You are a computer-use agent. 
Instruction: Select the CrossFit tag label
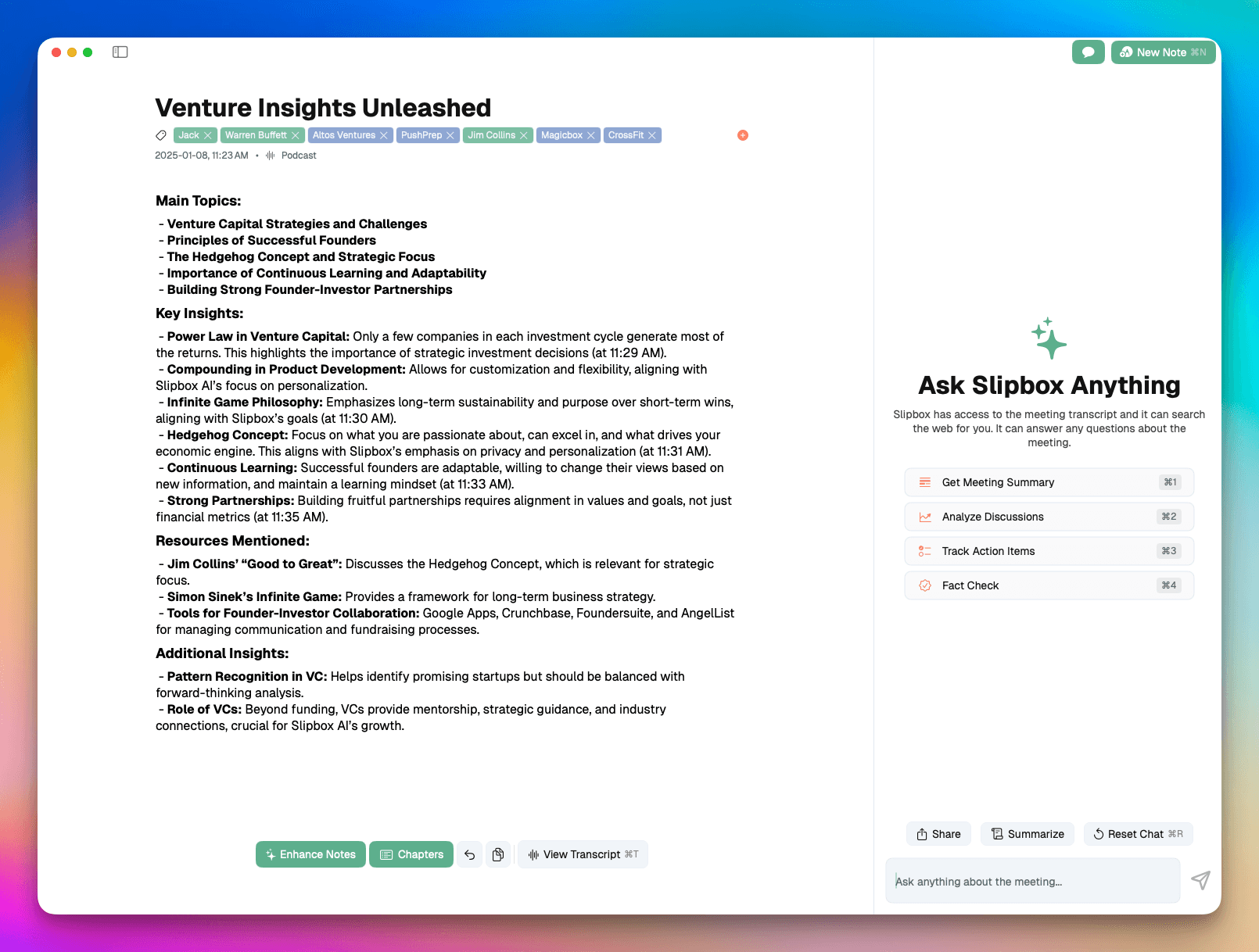[x=626, y=135]
